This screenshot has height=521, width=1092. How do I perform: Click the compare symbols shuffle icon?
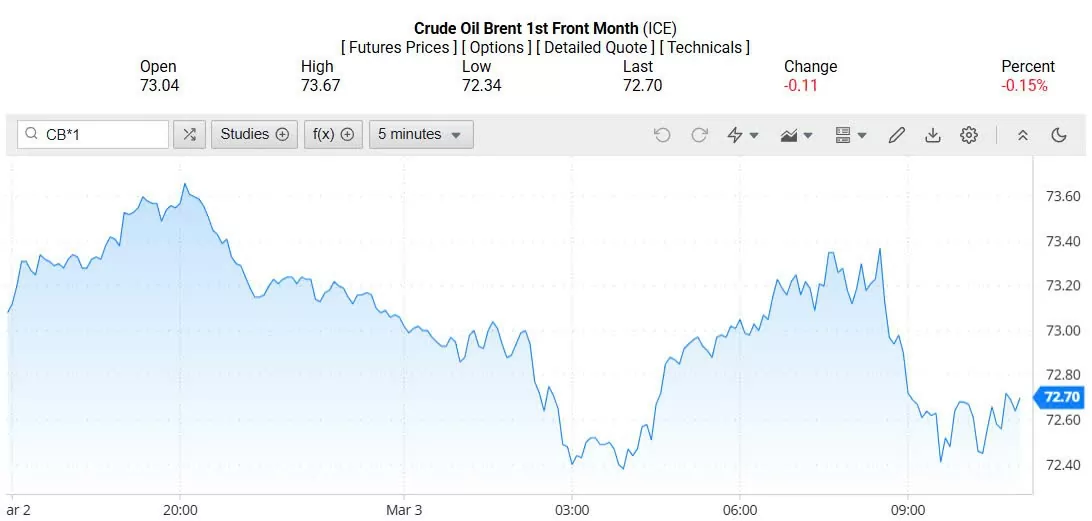pyautogui.click(x=189, y=134)
